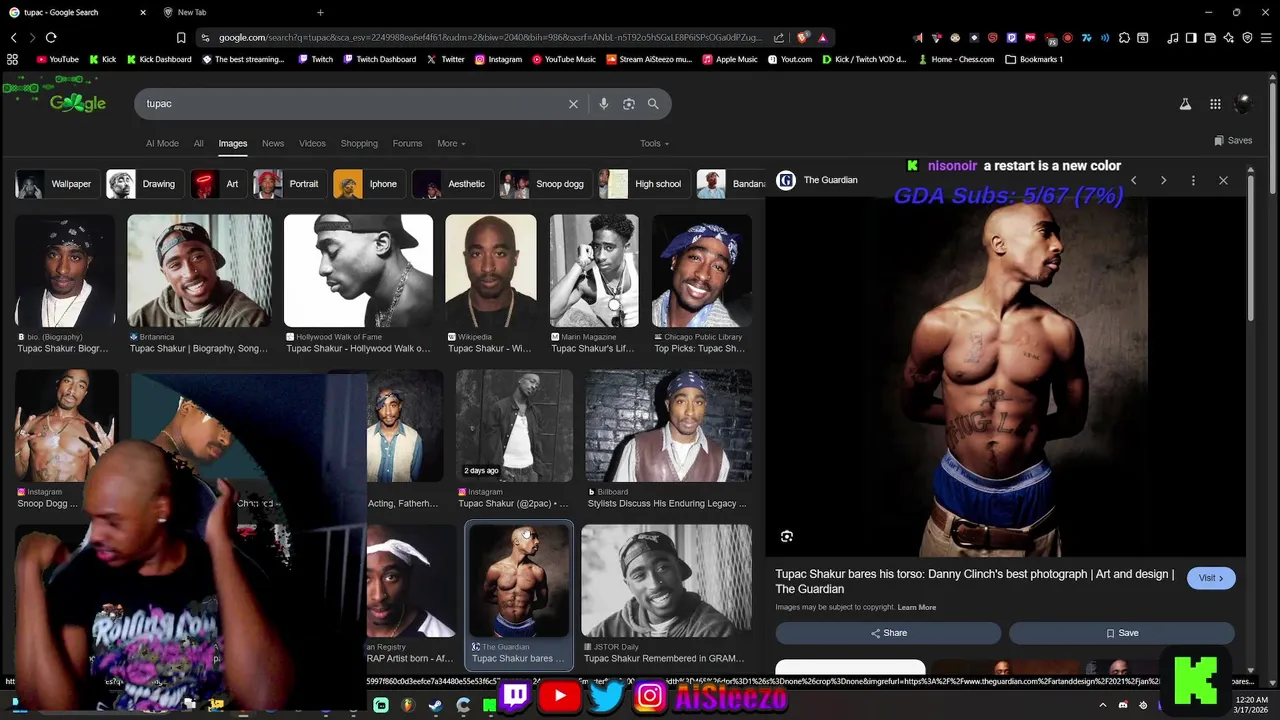Submit search with the magnifier icon

(x=653, y=104)
